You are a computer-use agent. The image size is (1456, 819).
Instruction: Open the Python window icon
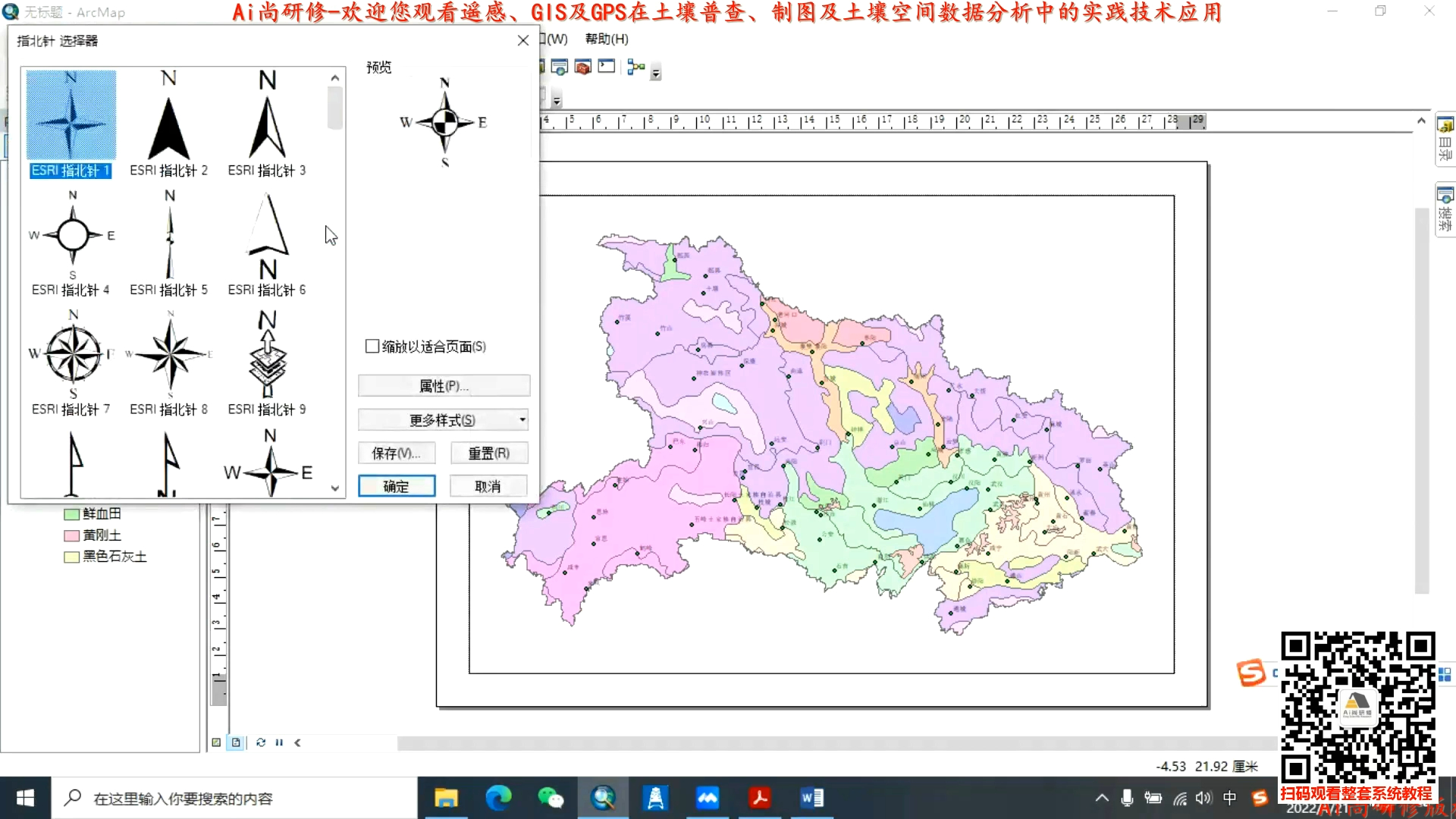click(607, 67)
